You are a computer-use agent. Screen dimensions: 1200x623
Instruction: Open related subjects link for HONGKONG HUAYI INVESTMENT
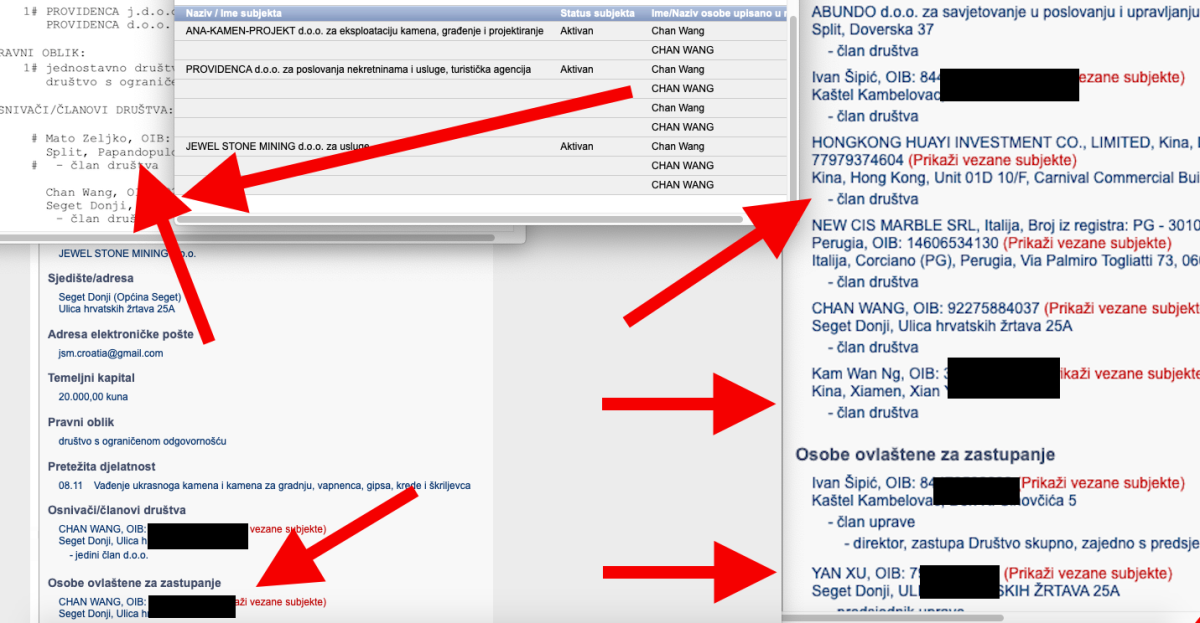(x=992, y=160)
